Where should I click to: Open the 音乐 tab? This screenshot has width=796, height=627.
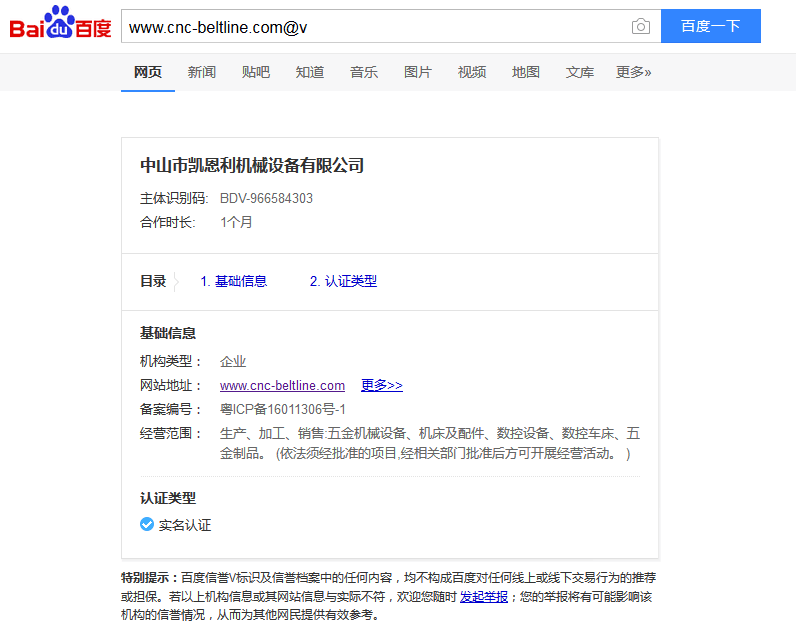[x=364, y=72]
